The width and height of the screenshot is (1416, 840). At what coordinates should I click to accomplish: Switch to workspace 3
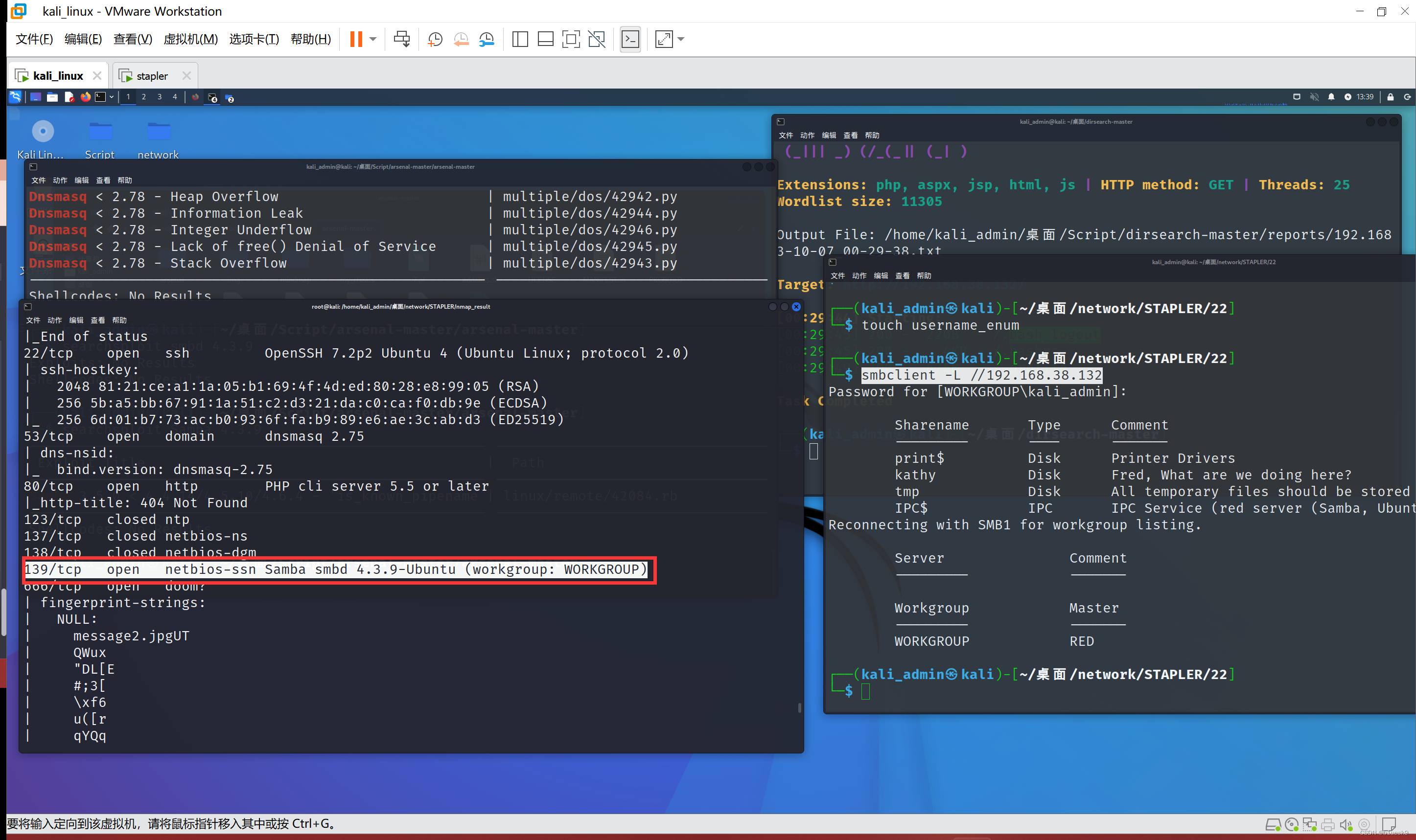[x=160, y=97]
